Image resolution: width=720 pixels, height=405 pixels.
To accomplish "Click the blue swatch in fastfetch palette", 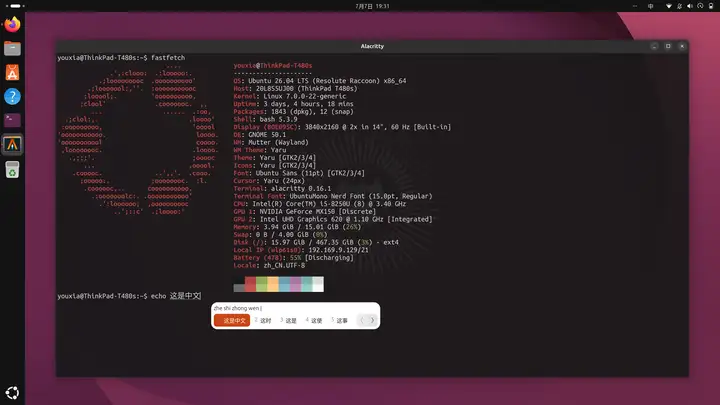I will (284, 284).
